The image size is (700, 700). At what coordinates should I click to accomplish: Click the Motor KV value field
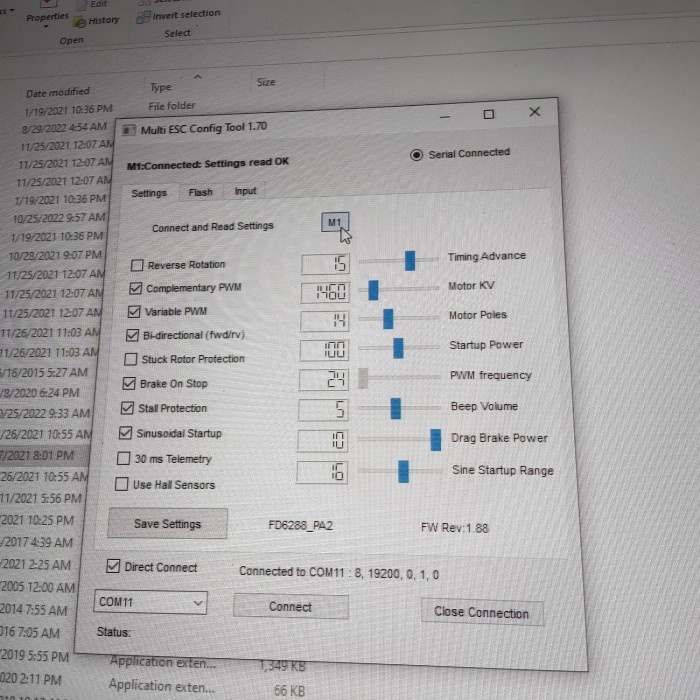click(x=325, y=293)
